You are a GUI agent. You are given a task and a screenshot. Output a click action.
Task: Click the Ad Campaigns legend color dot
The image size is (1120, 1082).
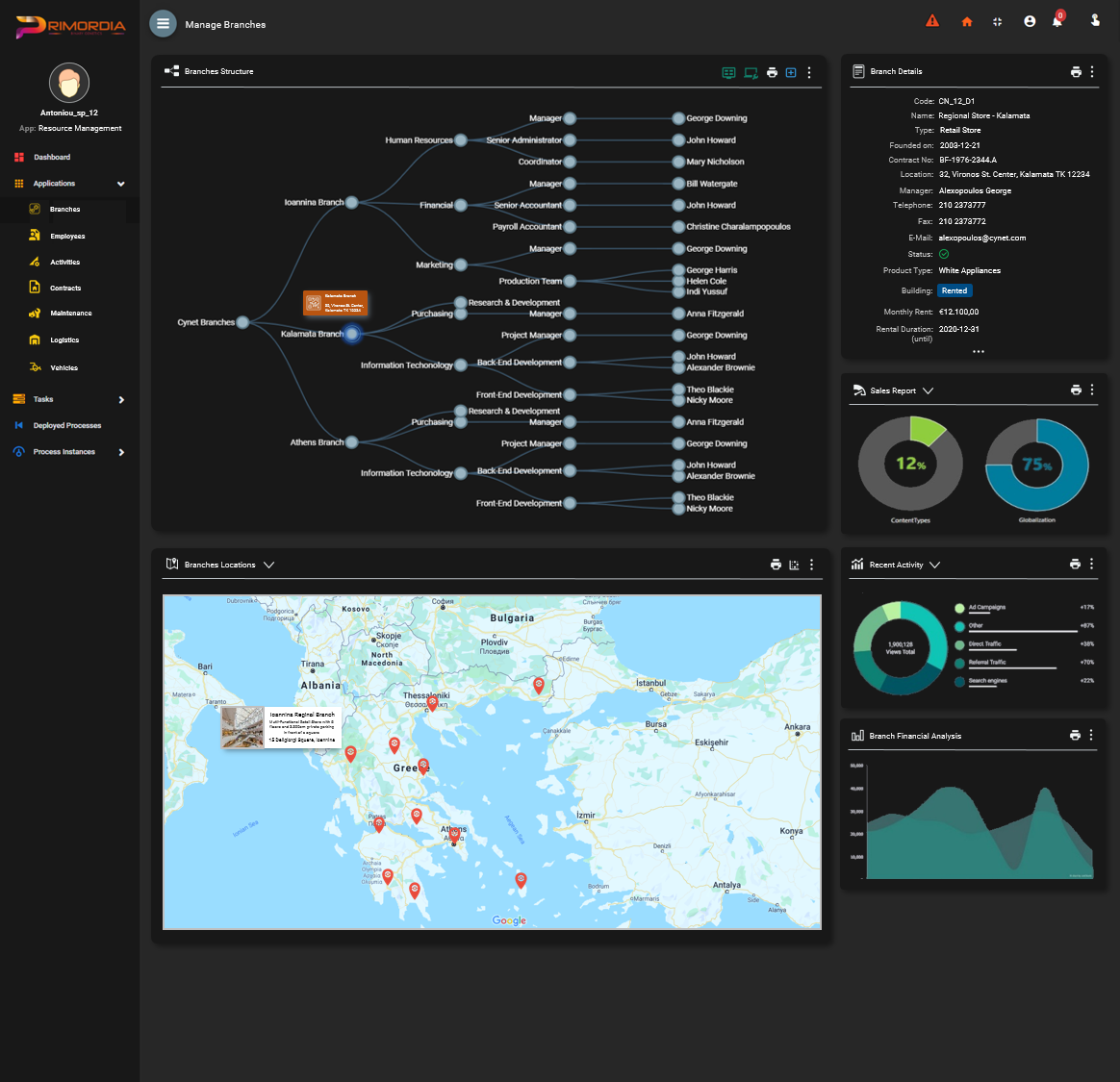pos(959,608)
